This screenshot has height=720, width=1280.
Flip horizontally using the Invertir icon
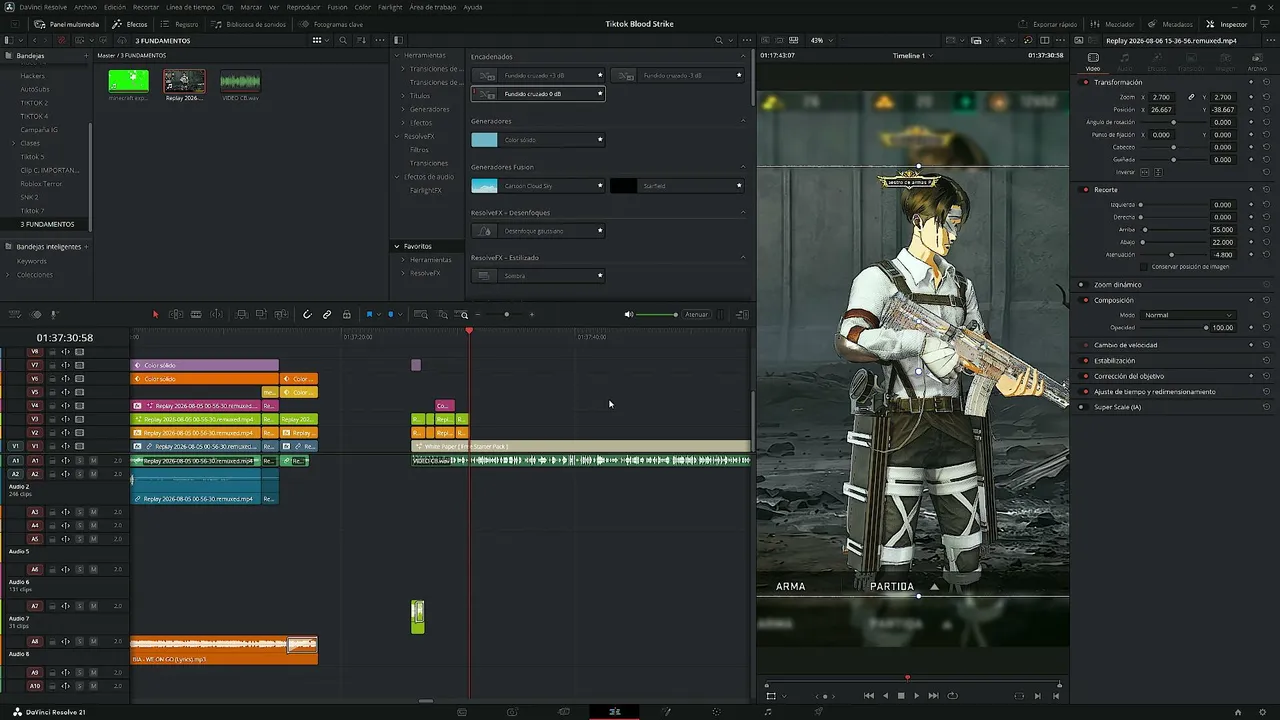pos(1145,172)
